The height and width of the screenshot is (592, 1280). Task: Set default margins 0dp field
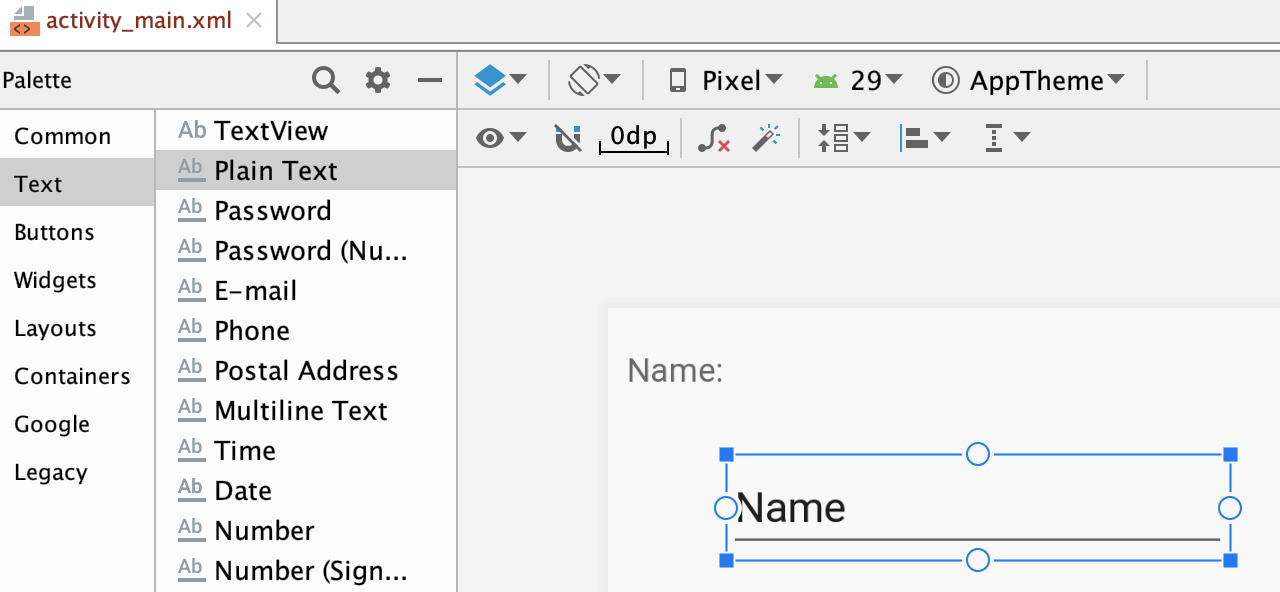coord(634,137)
